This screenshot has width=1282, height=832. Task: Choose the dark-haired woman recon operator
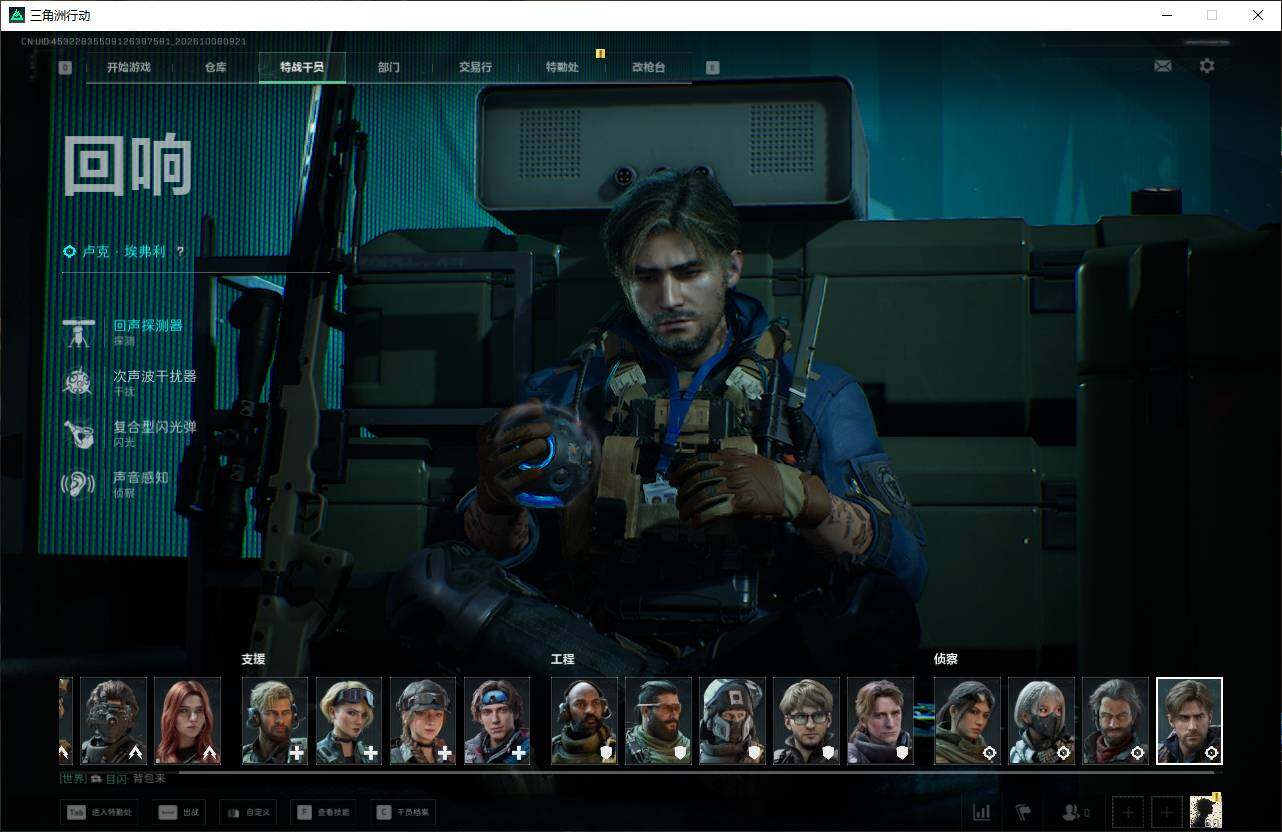(x=968, y=721)
